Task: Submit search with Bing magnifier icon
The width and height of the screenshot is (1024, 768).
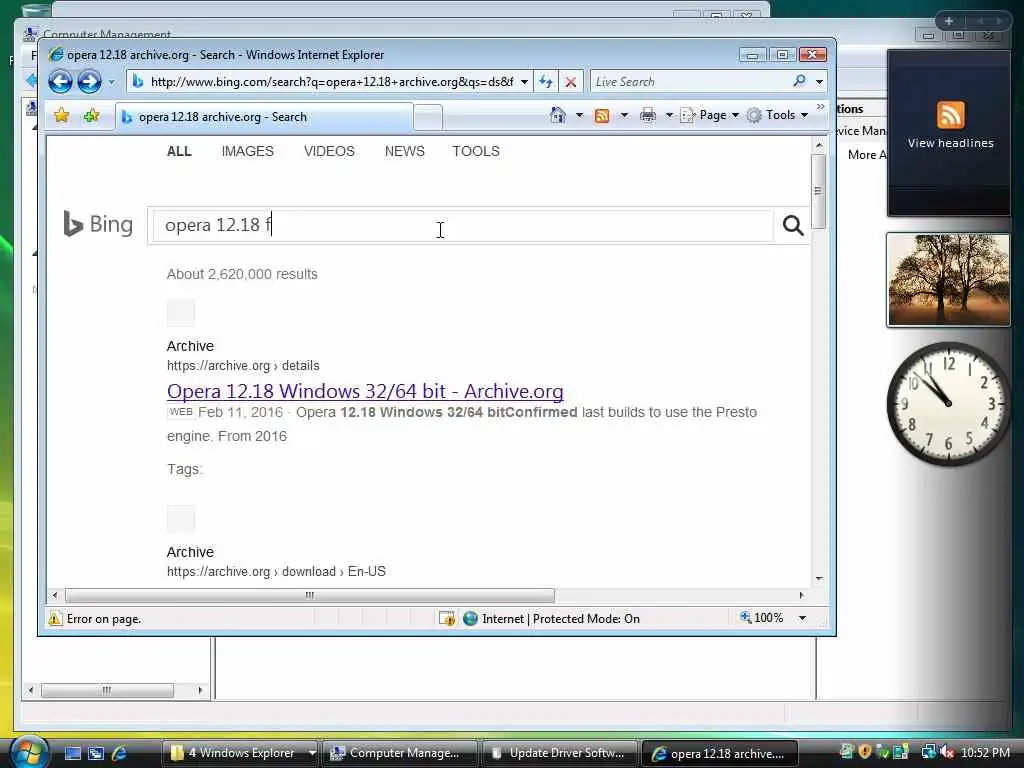Action: click(793, 225)
